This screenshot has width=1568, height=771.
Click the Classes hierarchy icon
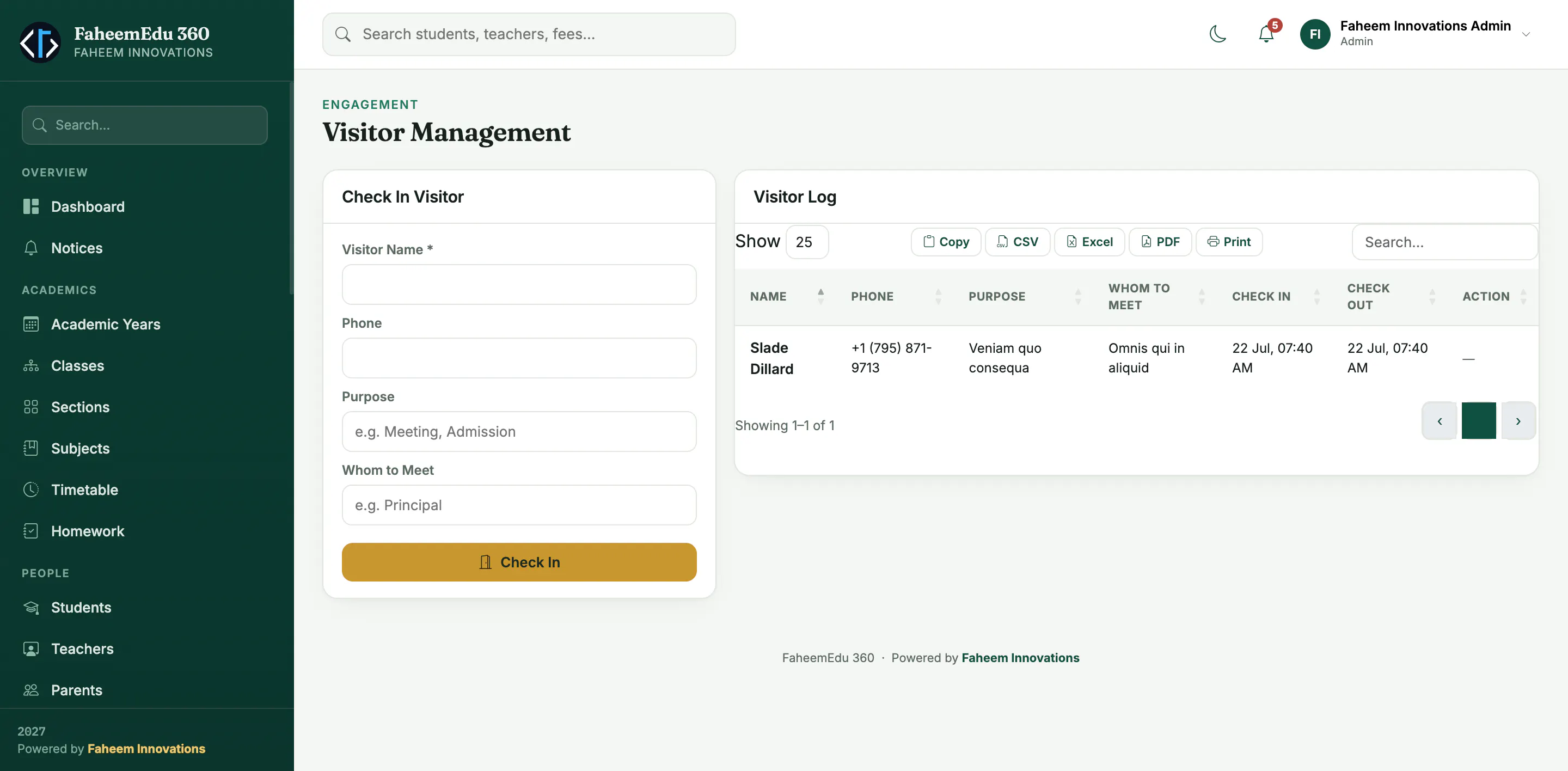[30, 366]
